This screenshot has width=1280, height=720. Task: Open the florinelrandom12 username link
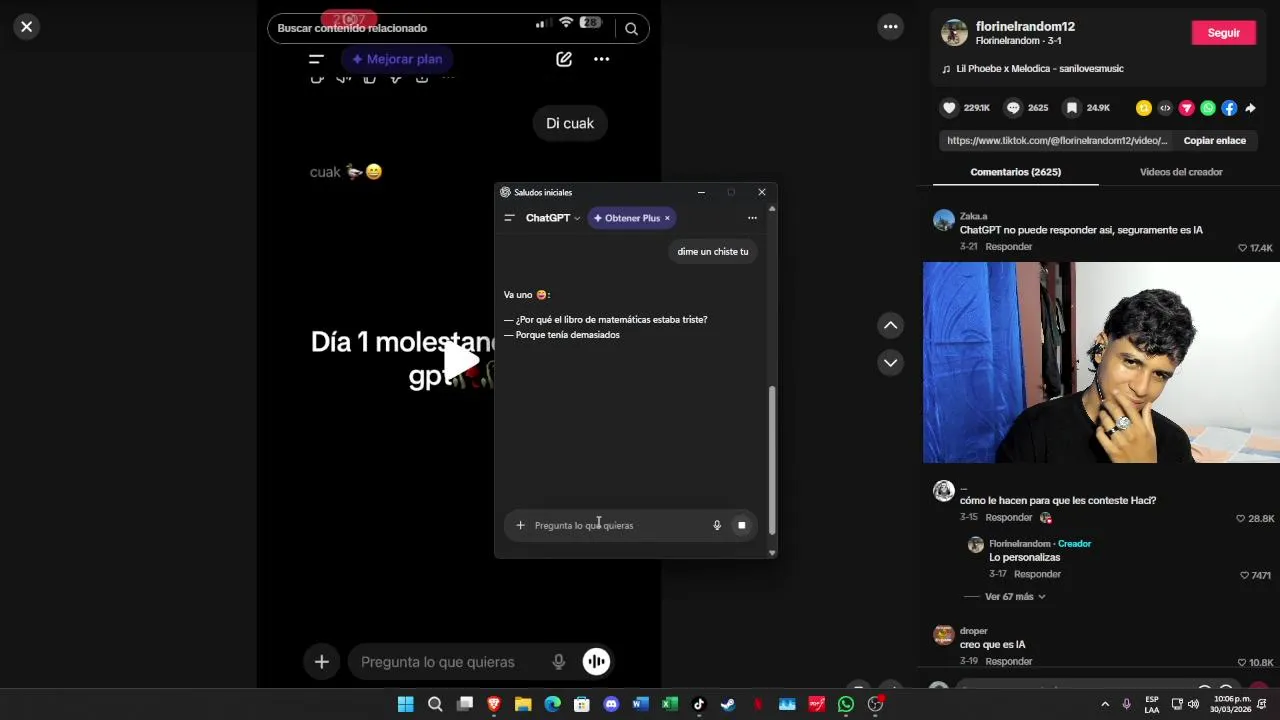pos(1025,26)
